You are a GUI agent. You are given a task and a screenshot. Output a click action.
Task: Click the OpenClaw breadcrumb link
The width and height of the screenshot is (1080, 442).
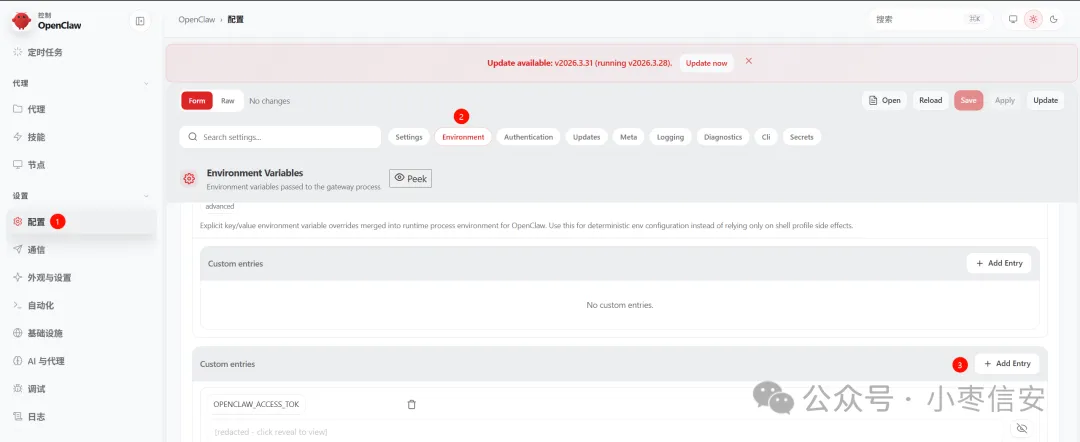[x=196, y=19]
